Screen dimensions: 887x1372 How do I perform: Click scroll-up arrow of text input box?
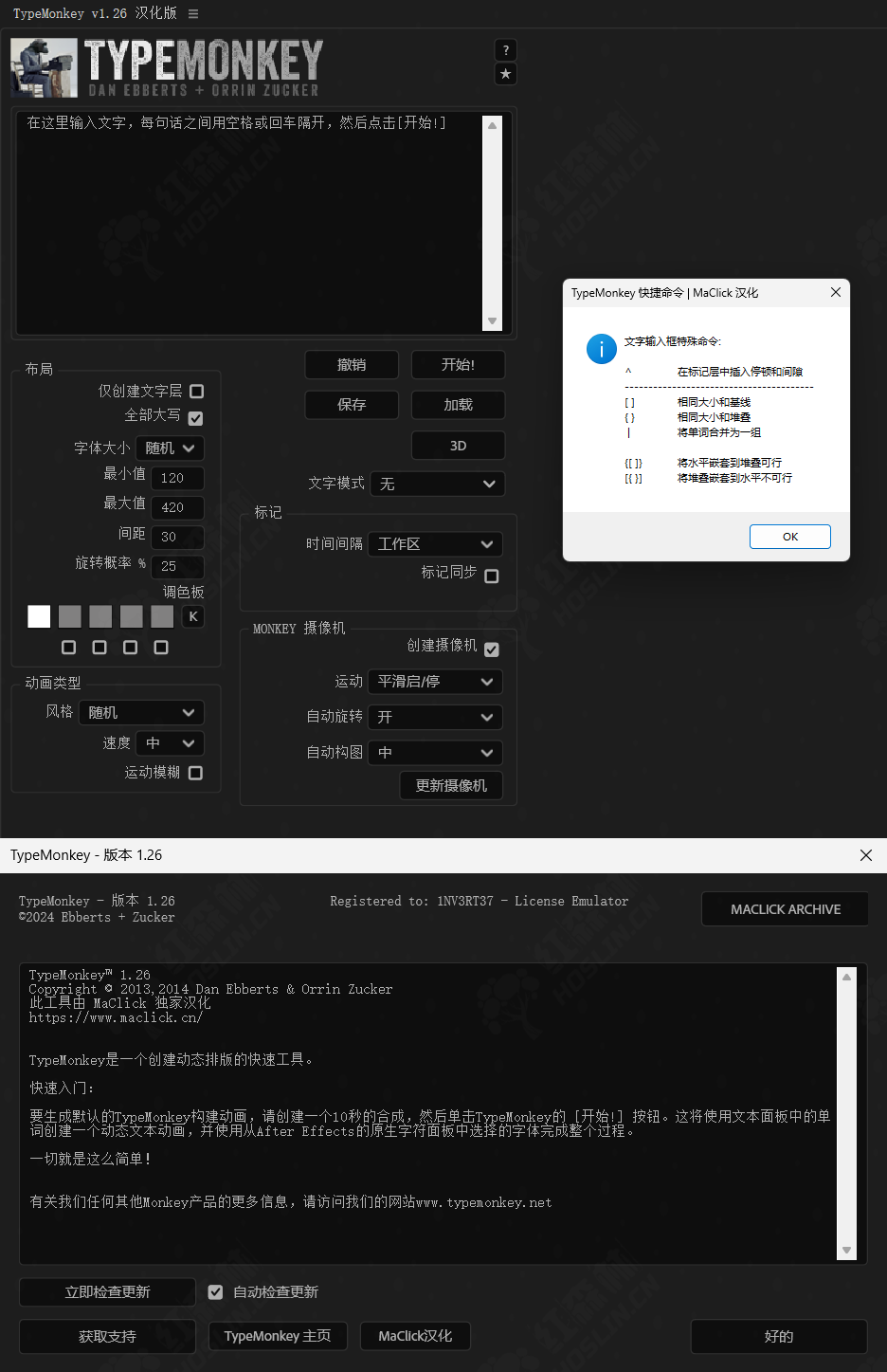493,125
